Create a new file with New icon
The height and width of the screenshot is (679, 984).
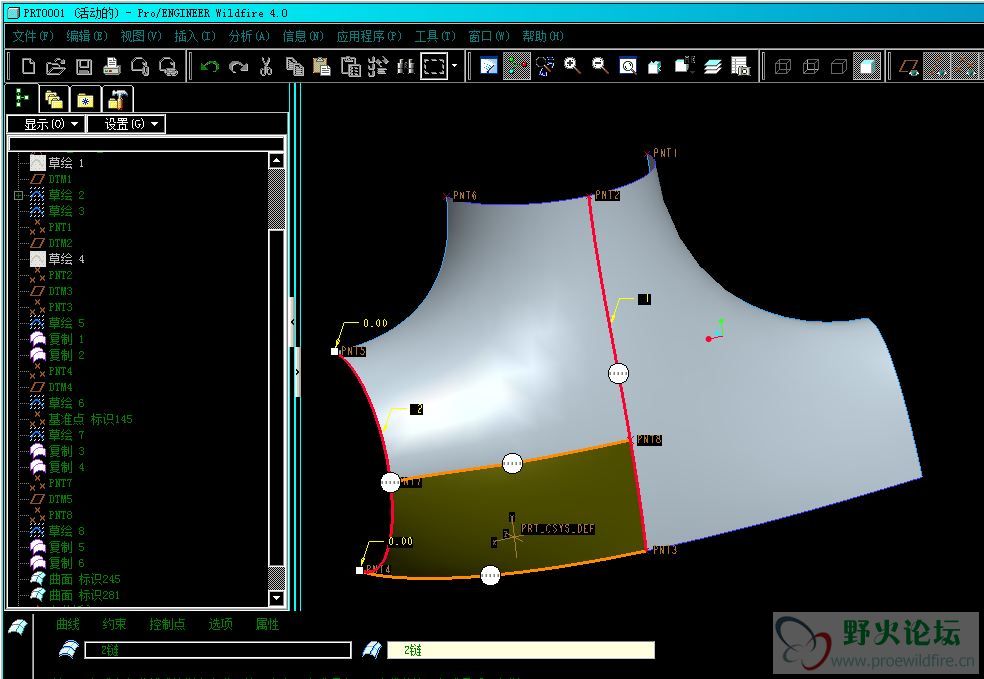point(28,66)
